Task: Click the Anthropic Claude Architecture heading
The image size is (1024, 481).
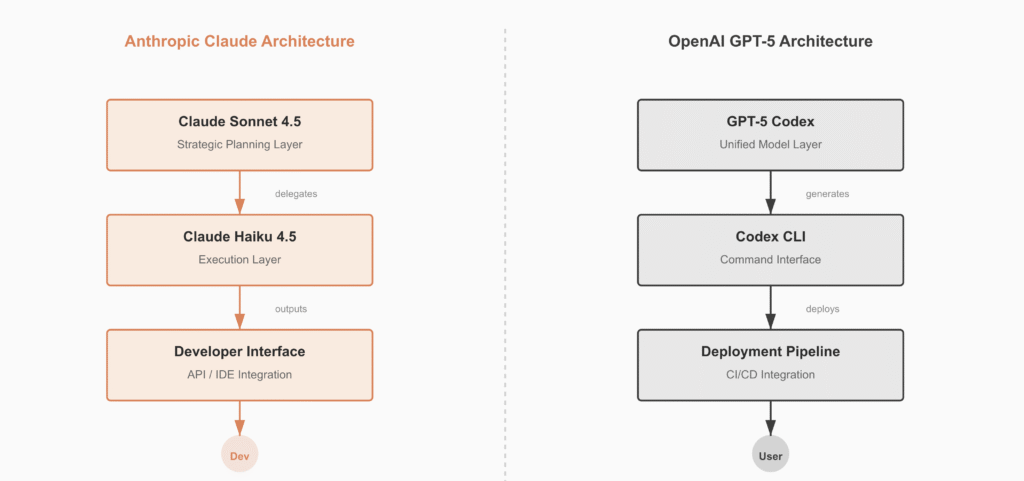Action: (x=239, y=42)
